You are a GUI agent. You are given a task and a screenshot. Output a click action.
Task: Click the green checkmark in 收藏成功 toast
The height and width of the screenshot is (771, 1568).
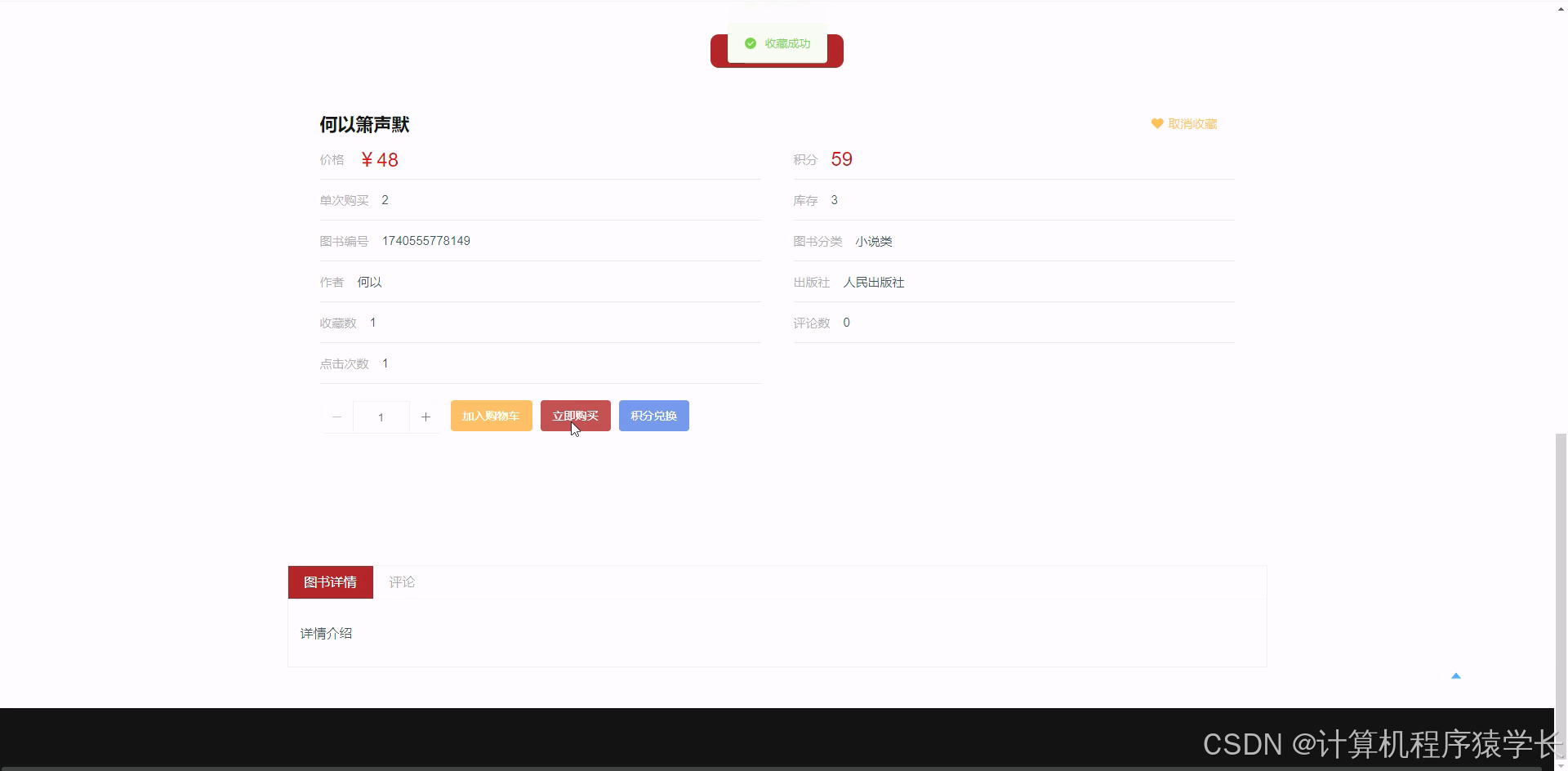(751, 43)
